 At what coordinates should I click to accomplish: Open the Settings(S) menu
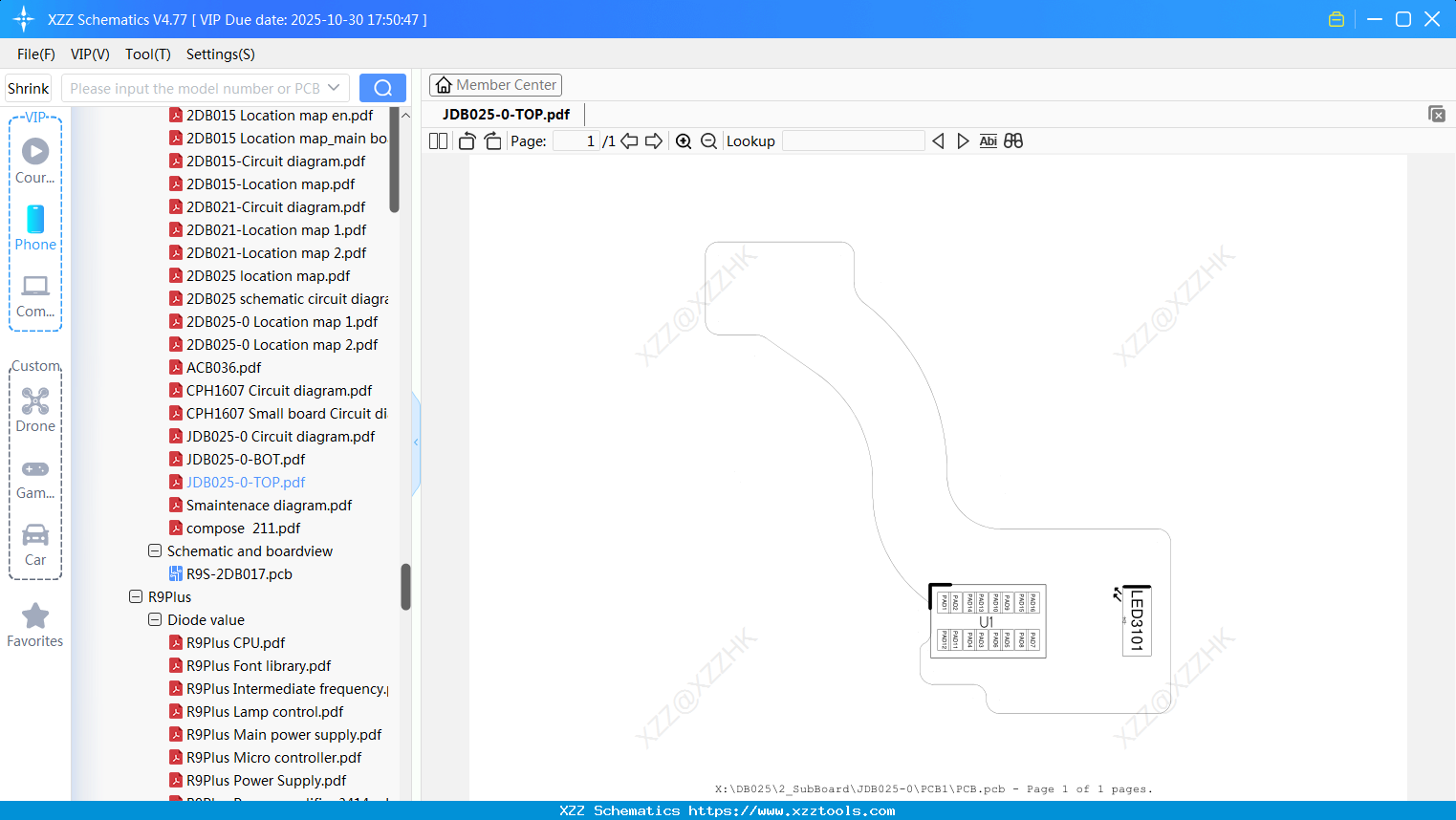coord(221,54)
